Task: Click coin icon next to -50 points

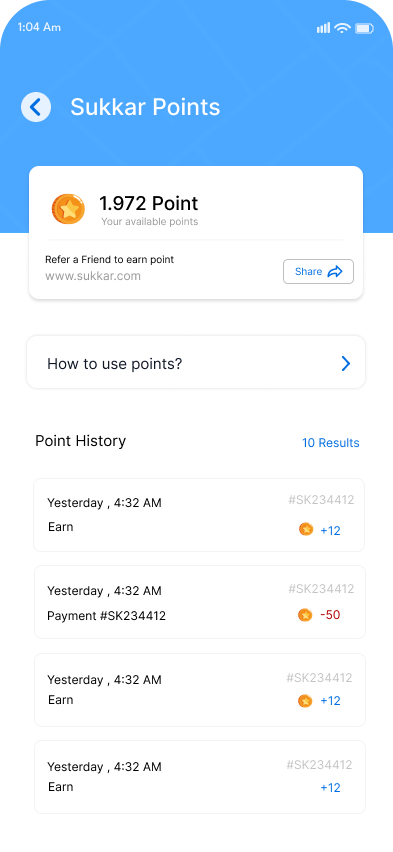Action: (305, 615)
